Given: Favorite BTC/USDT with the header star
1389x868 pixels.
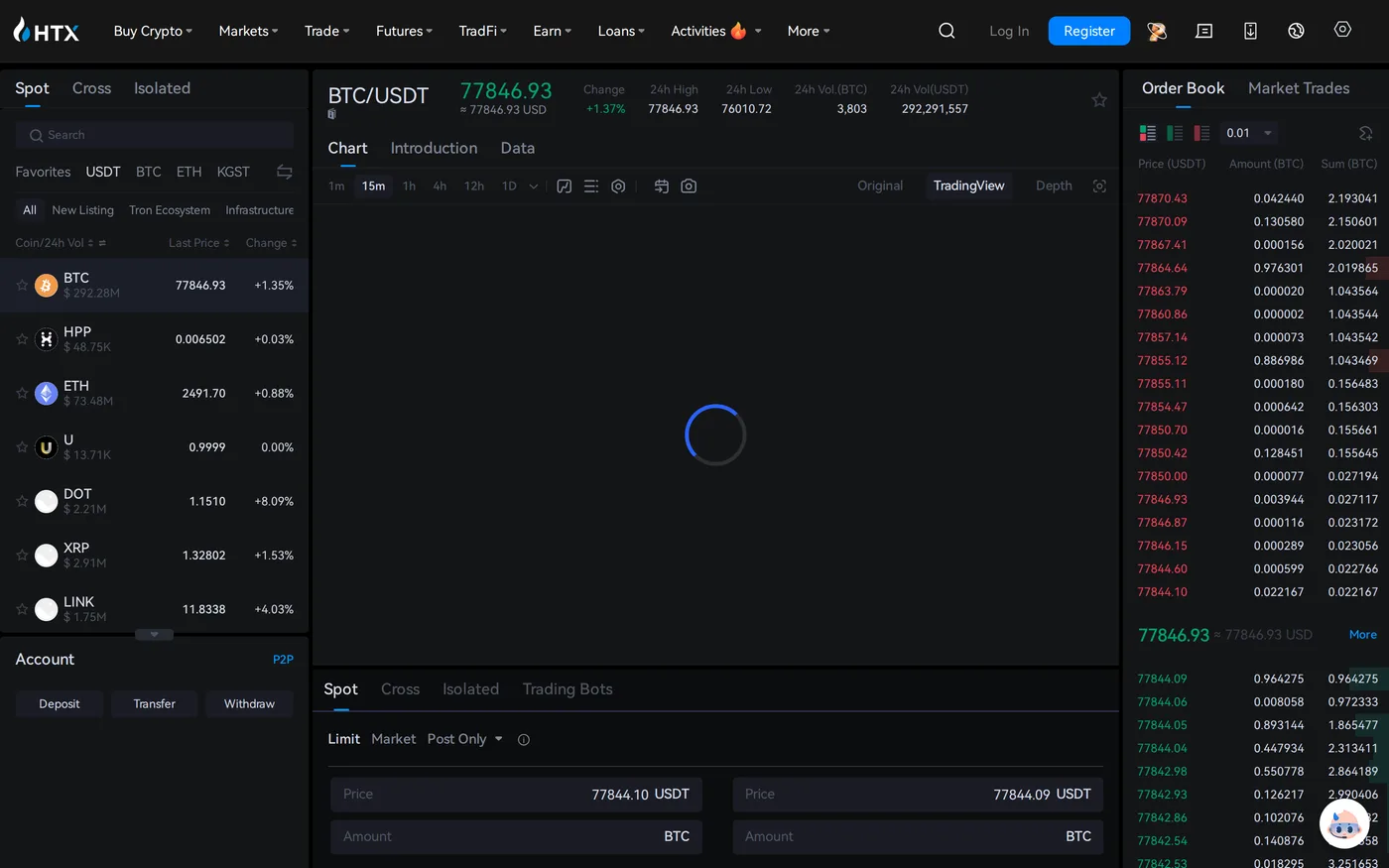Looking at the screenshot, I should (1099, 99).
